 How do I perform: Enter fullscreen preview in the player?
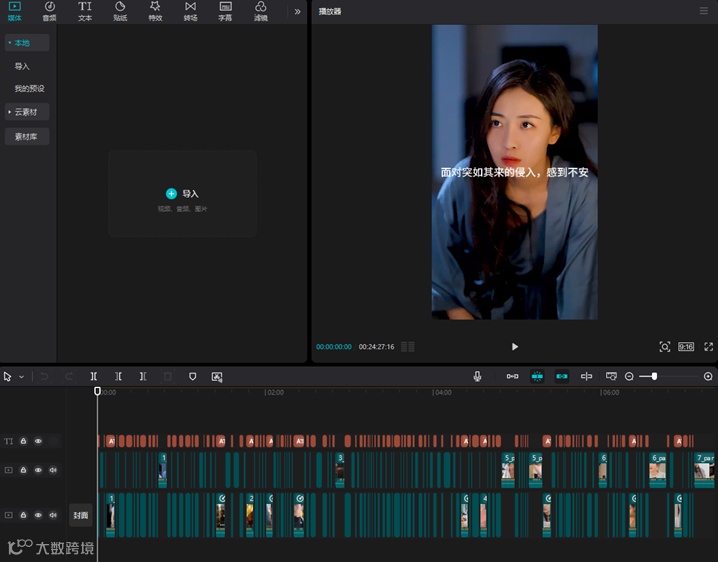(709, 346)
